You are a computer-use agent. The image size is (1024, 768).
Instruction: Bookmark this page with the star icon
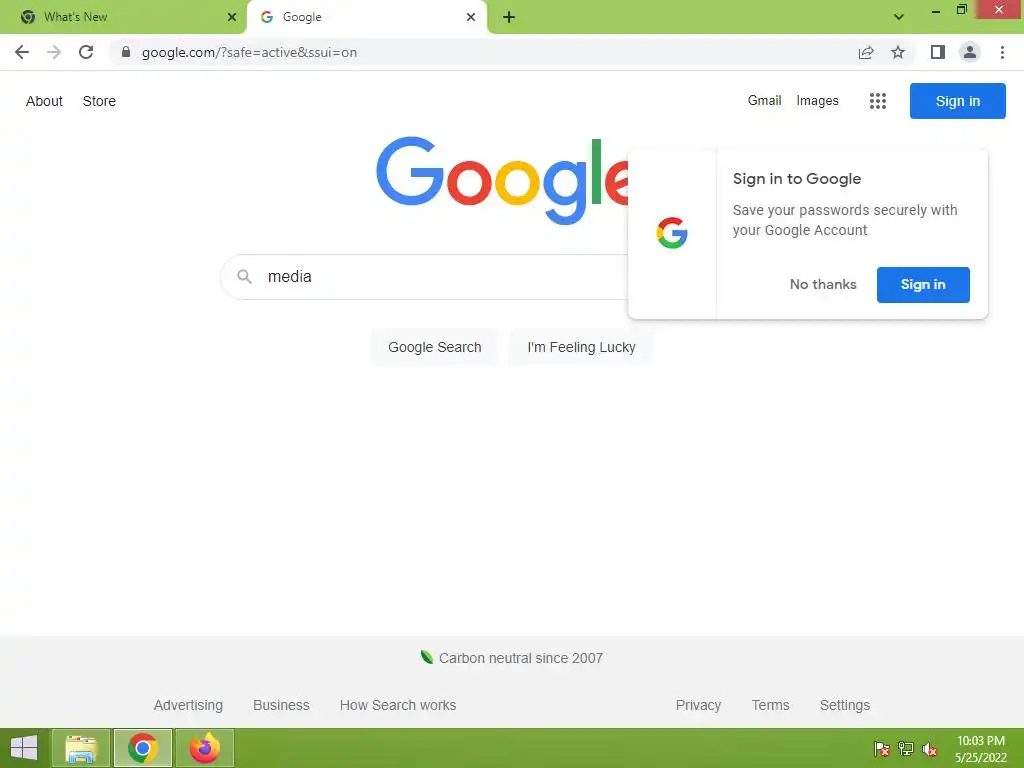(898, 52)
